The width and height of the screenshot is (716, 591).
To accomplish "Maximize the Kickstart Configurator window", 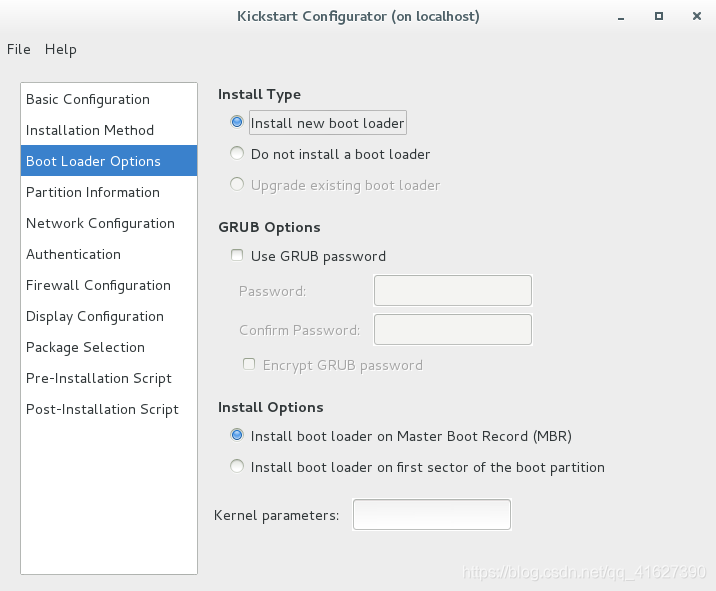I will point(659,16).
